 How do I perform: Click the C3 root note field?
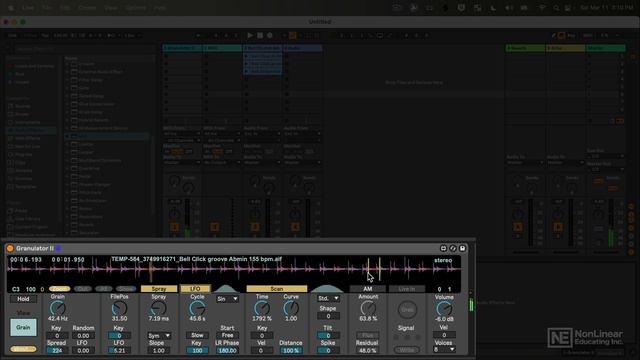pyautogui.click(x=16, y=289)
